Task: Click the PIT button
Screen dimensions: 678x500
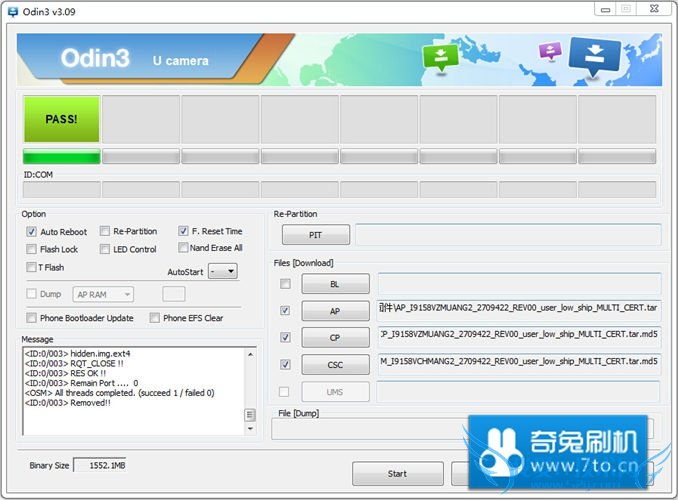Action: point(316,235)
